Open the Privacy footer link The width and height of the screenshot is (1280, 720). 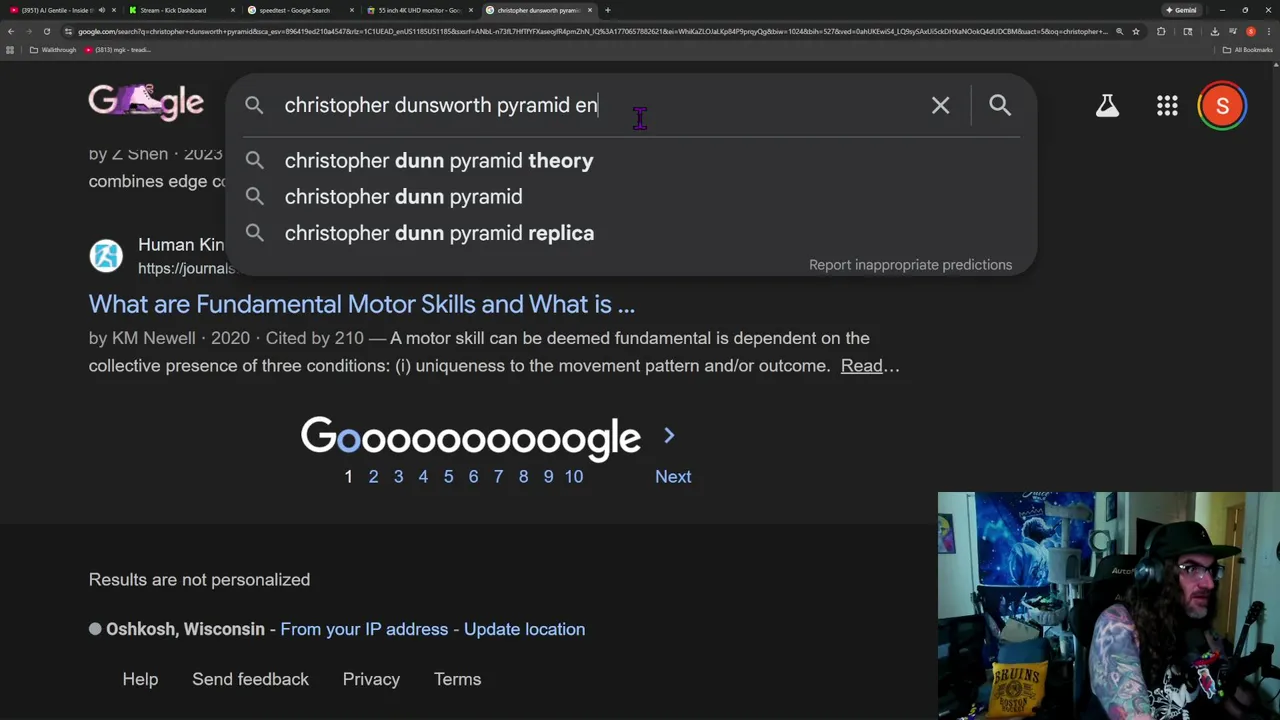point(371,679)
